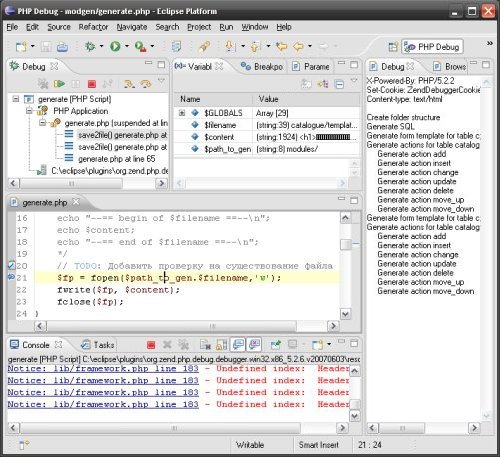
Task: Select stack frame generate.php at line 65
Action: 116,159
